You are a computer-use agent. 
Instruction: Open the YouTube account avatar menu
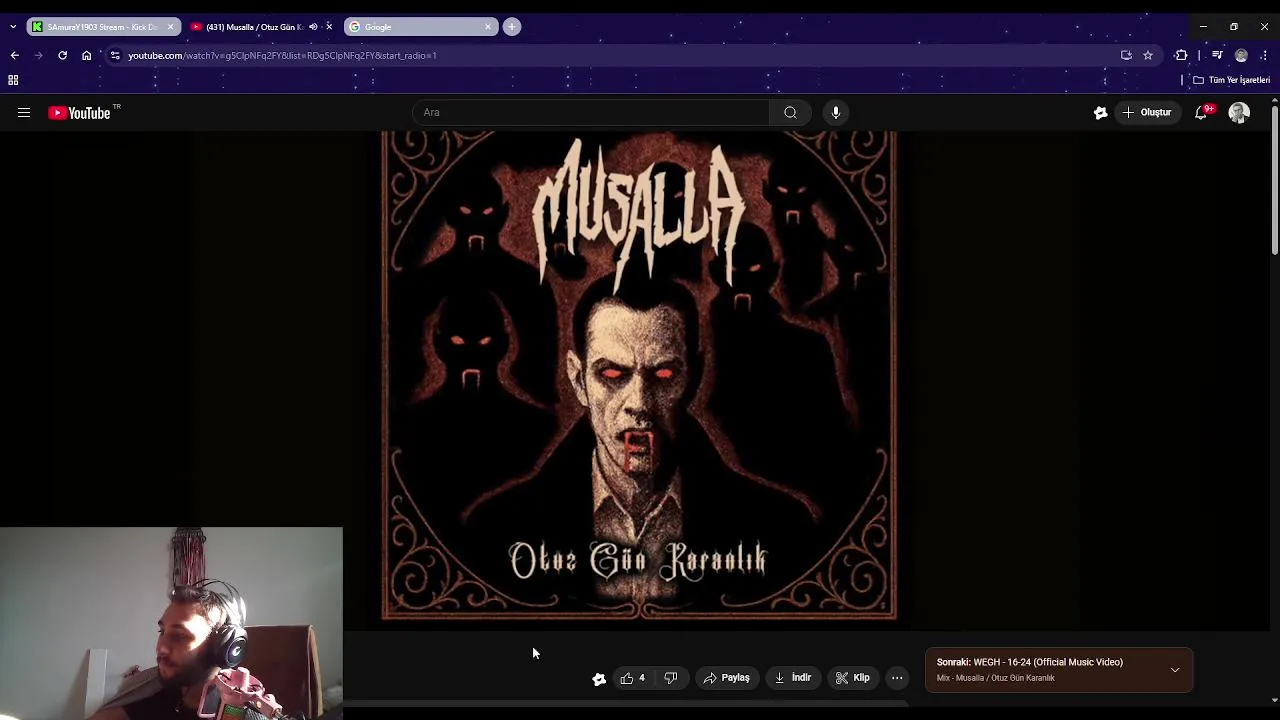1239,113
